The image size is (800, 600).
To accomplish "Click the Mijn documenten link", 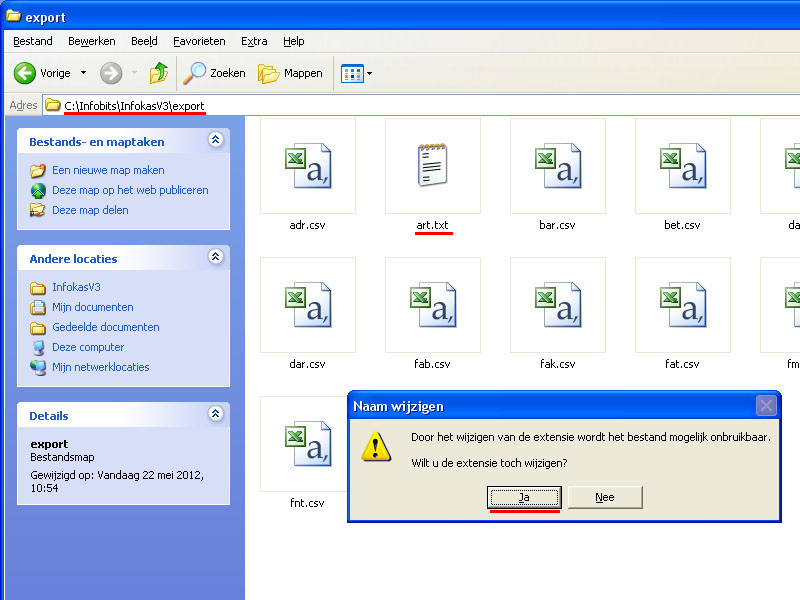I will tap(92, 307).
